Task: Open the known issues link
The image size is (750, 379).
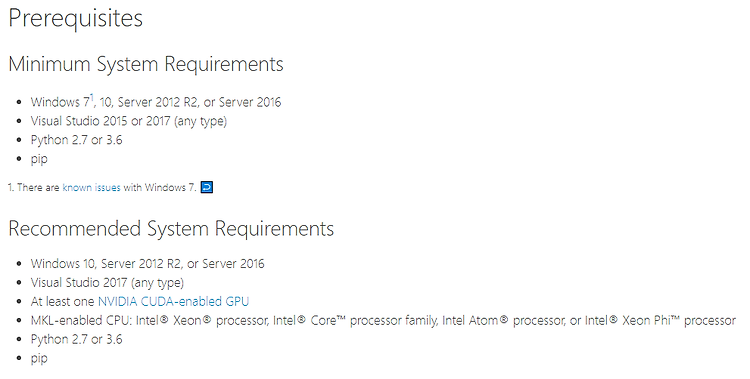Action: pyautogui.click(x=91, y=188)
